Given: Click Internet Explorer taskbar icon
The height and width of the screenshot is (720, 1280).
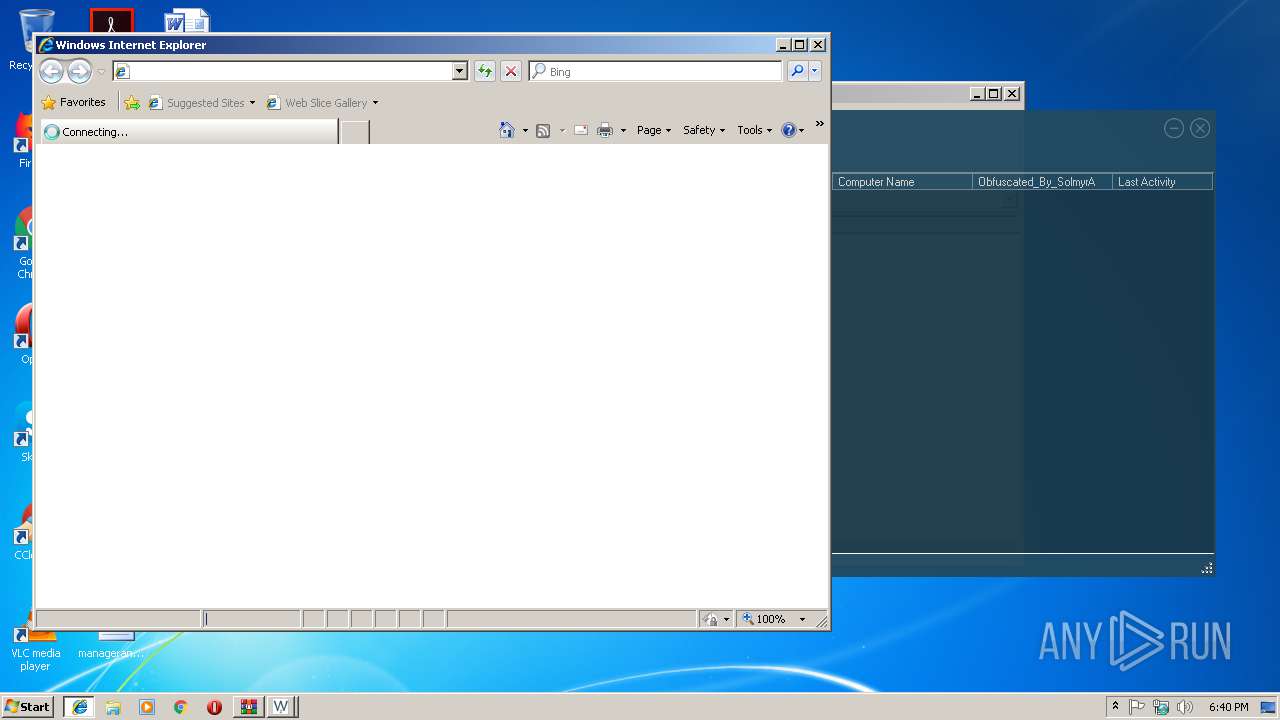Looking at the screenshot, I should pos(79,706).
